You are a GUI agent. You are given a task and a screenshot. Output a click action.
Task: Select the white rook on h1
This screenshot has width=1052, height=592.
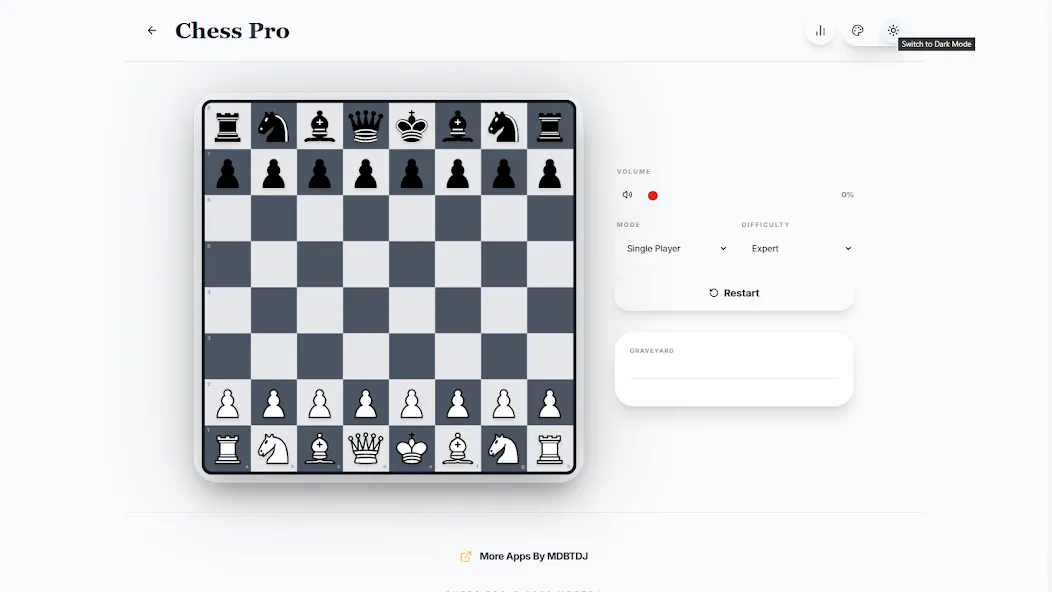(x=549, y=448)
